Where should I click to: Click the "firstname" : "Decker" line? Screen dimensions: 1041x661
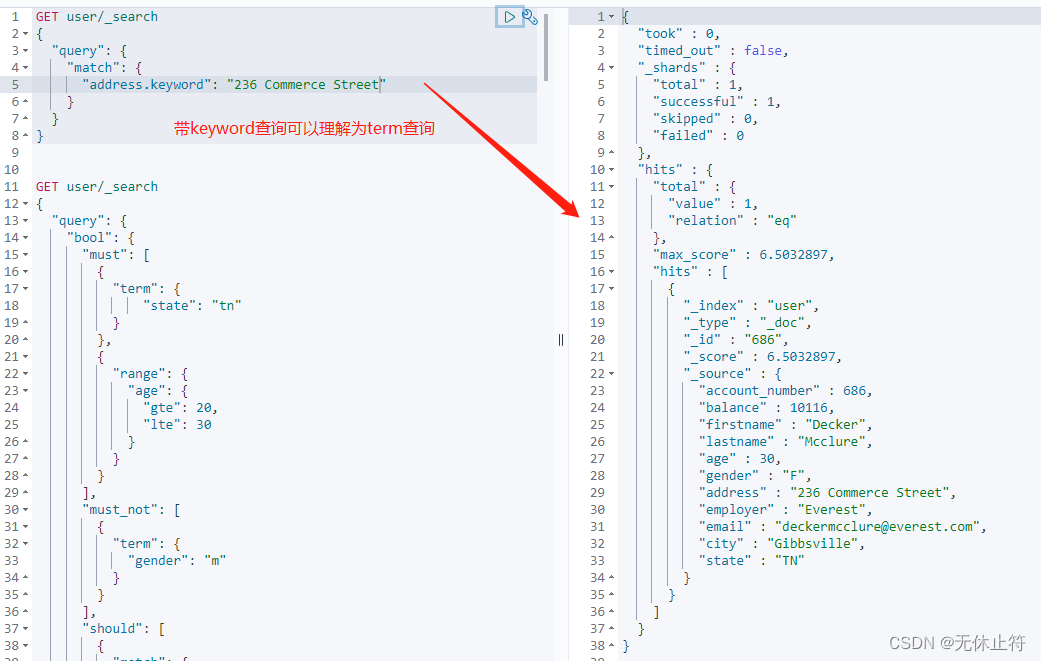tap(785, 425)
